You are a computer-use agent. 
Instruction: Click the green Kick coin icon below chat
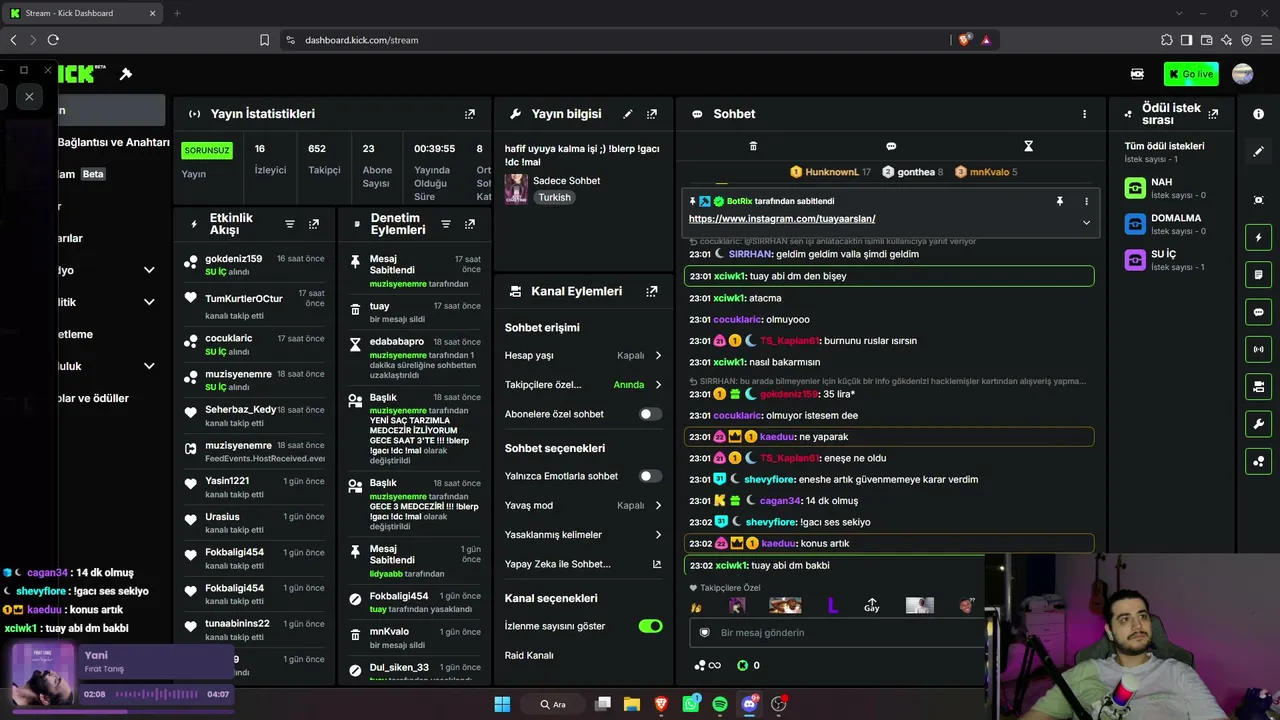point(742,665)
